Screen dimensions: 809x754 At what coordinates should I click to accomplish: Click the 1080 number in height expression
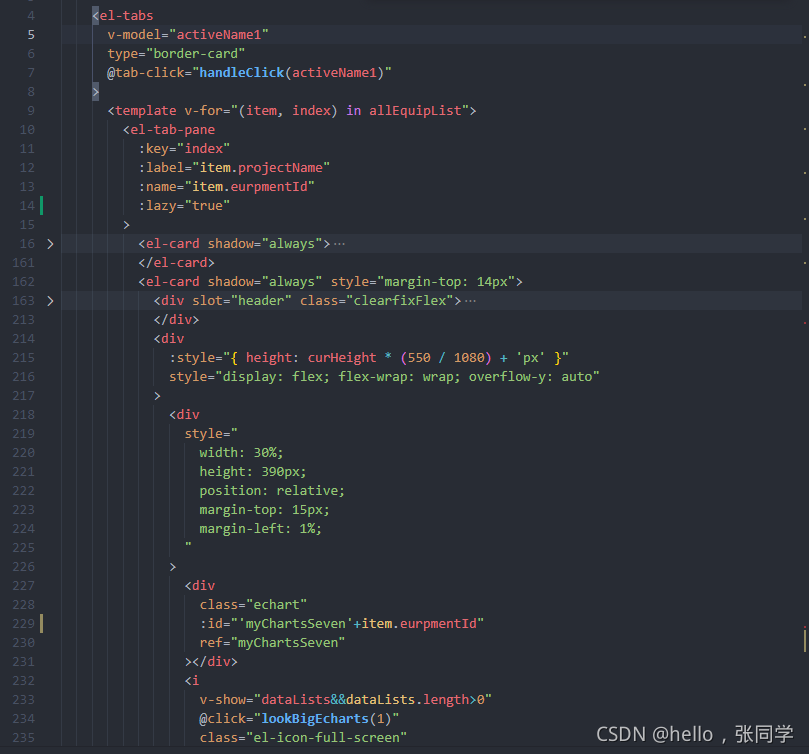tap(469, 358)
